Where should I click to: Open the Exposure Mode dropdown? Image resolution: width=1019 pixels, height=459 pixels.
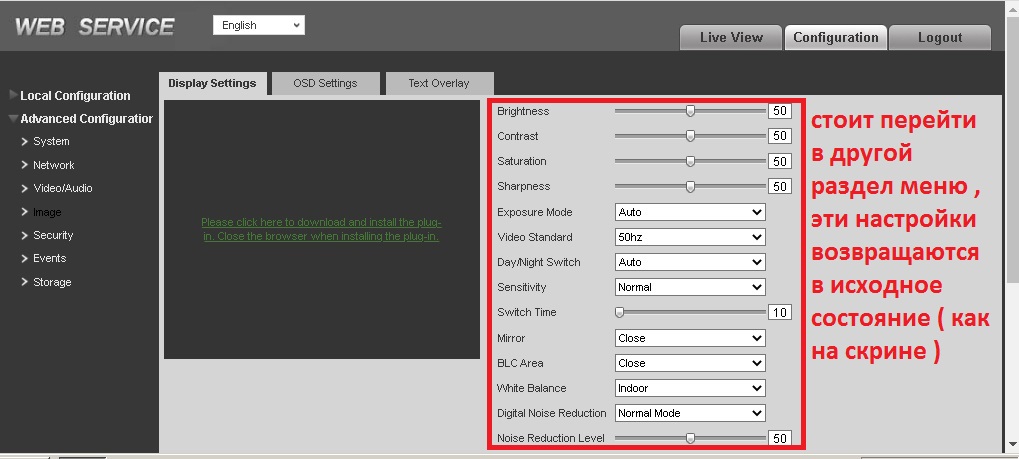(689, 212)
